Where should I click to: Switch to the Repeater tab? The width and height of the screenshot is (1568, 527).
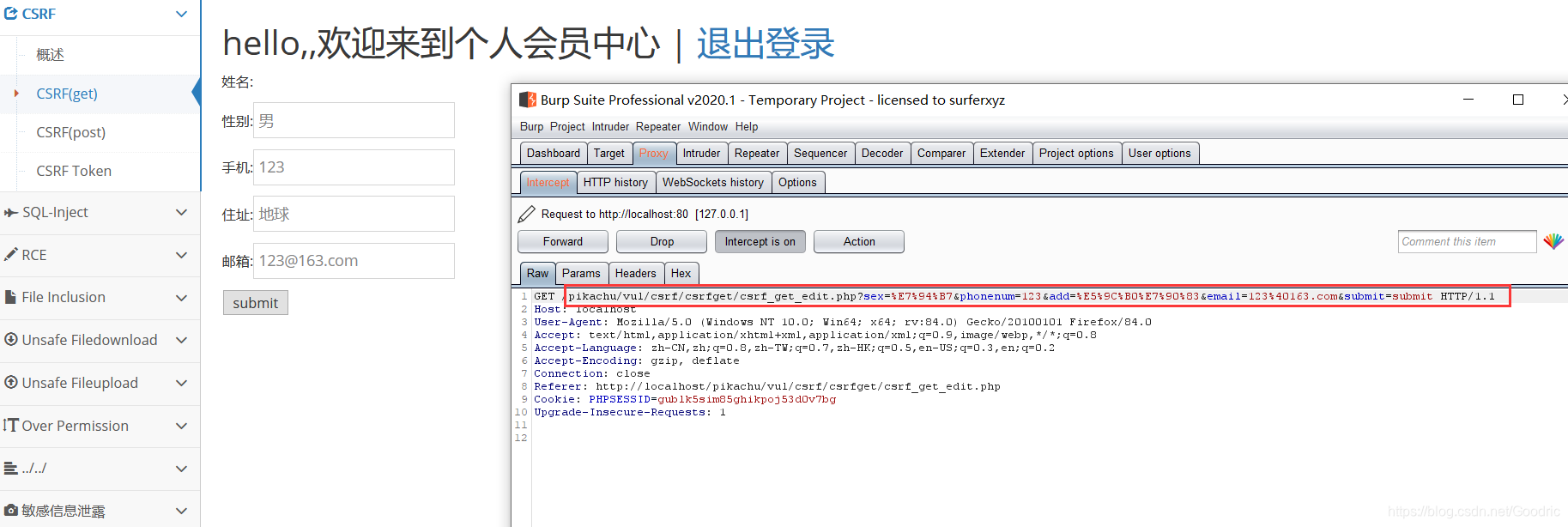point(757,153)
